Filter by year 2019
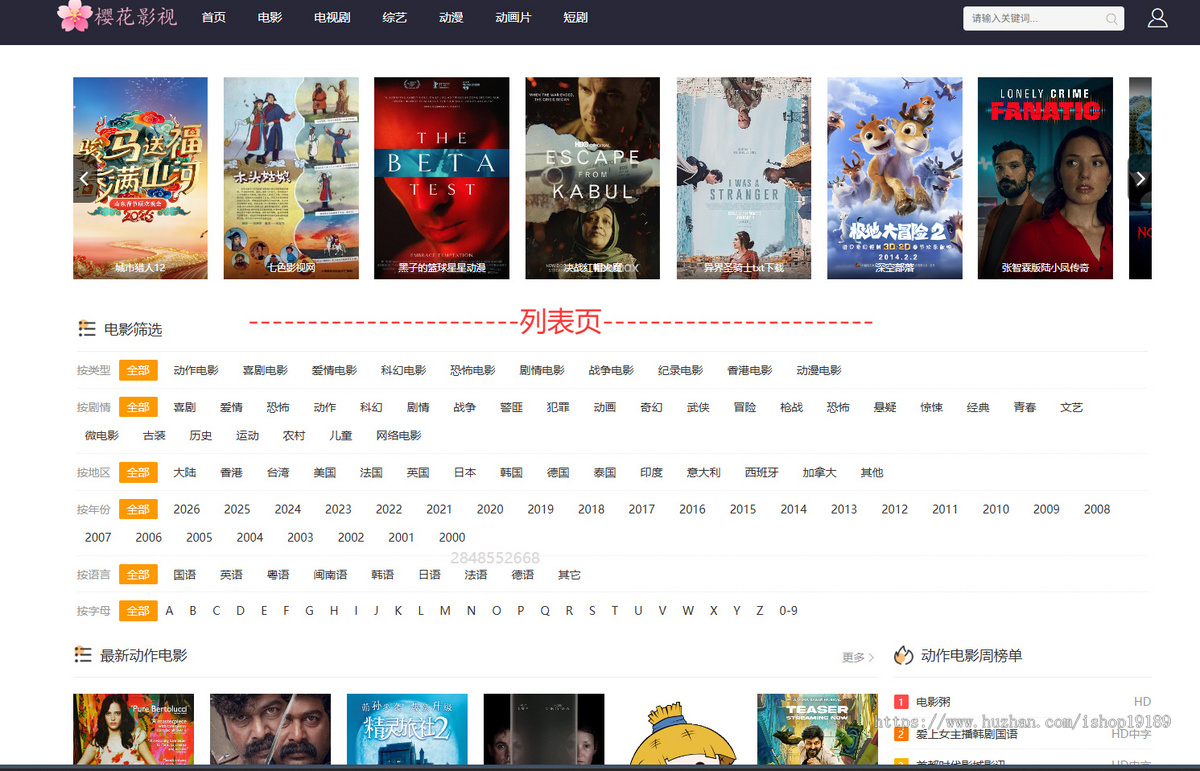 click(540, 509)
